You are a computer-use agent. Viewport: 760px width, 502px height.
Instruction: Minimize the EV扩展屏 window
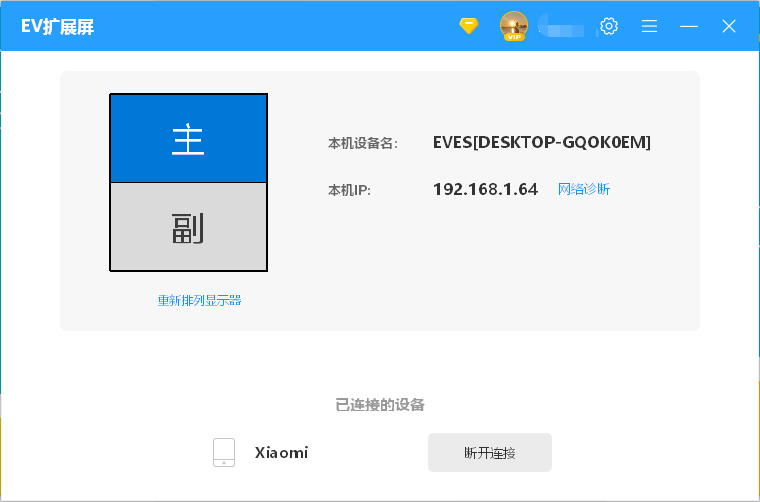click(689, 26)
